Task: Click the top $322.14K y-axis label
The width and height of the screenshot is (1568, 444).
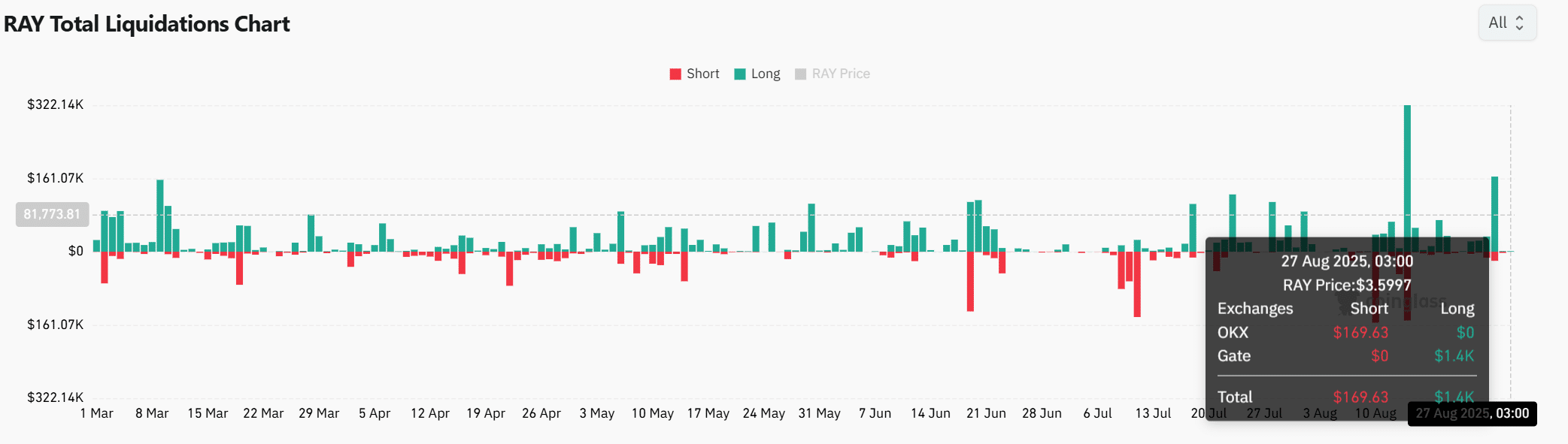Action: click(55, 104)
